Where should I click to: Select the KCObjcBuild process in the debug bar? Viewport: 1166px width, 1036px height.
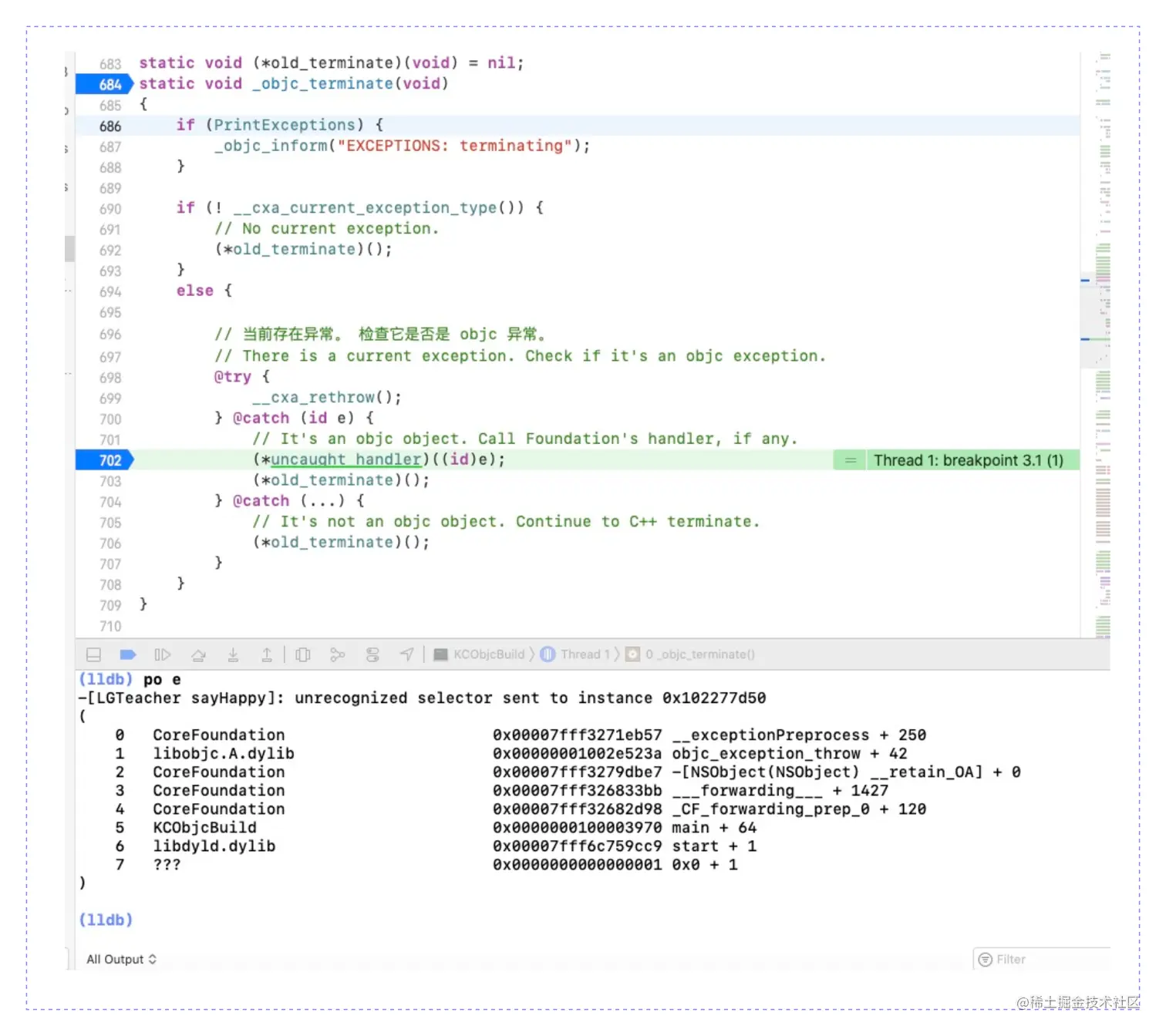(480, 654)
